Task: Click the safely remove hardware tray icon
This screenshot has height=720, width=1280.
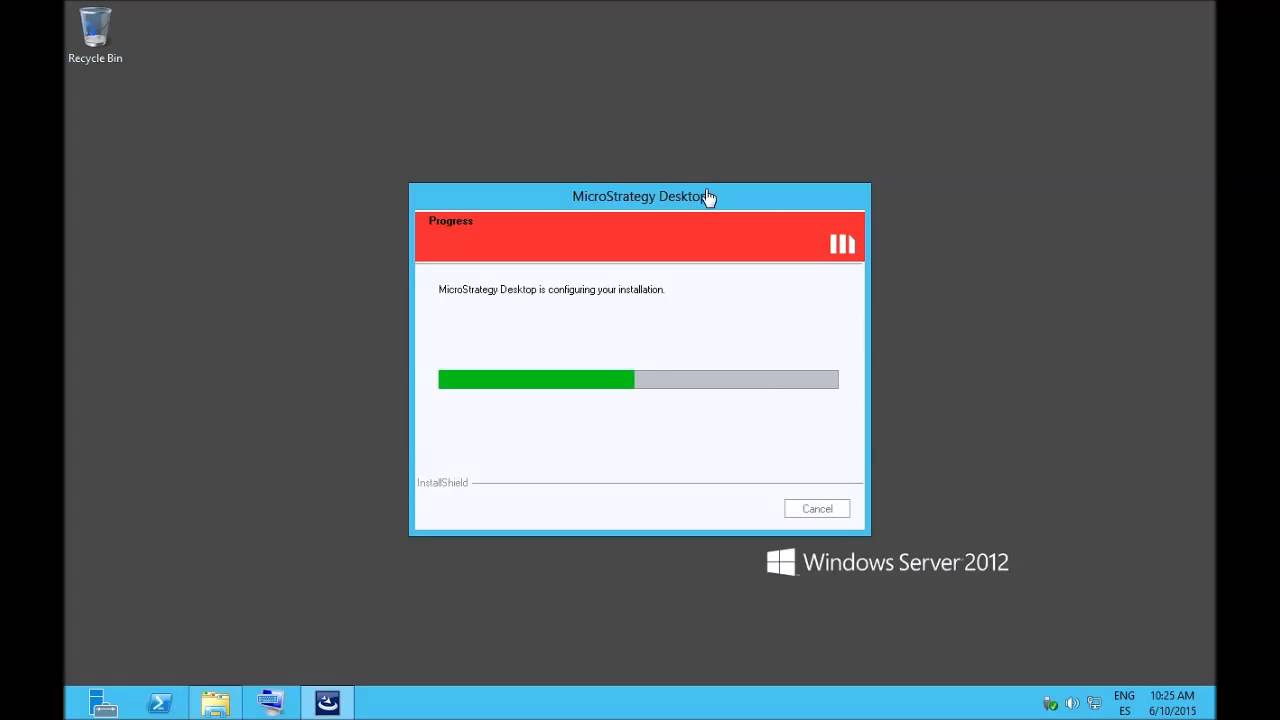Action: (x=1050, y=703)
